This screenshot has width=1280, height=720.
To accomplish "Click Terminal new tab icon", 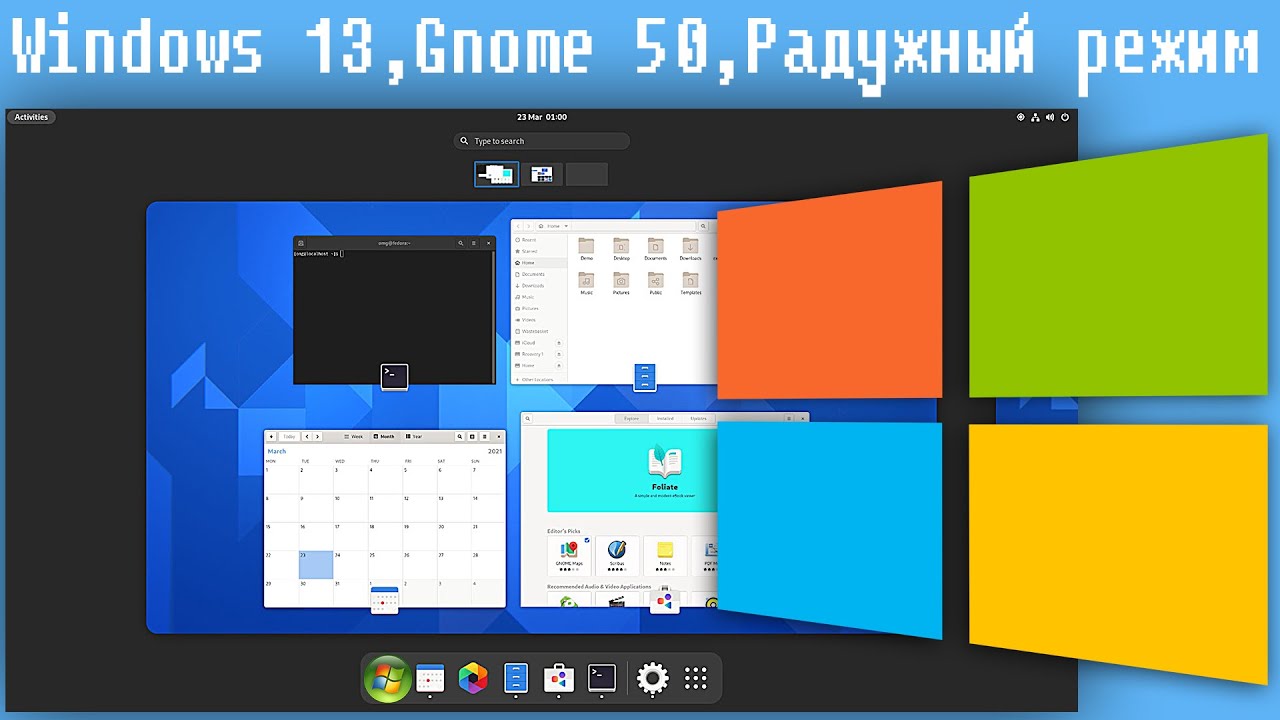I will click(x=301, y=243).
